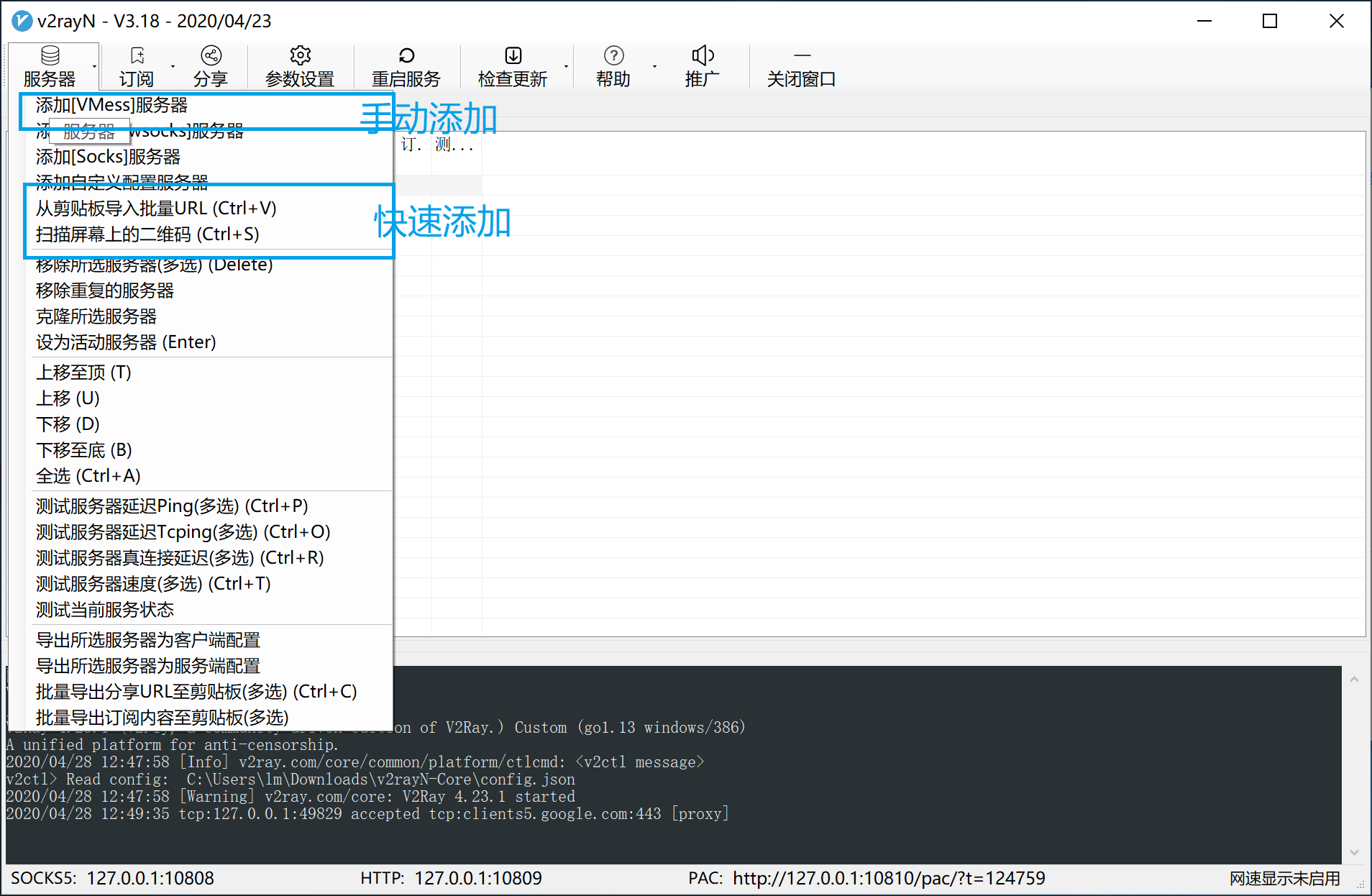This screenshot has width=1372, height=896.
Task: Expand the 订阅 dropdown arrow
Action: click(x=173, y=66)
